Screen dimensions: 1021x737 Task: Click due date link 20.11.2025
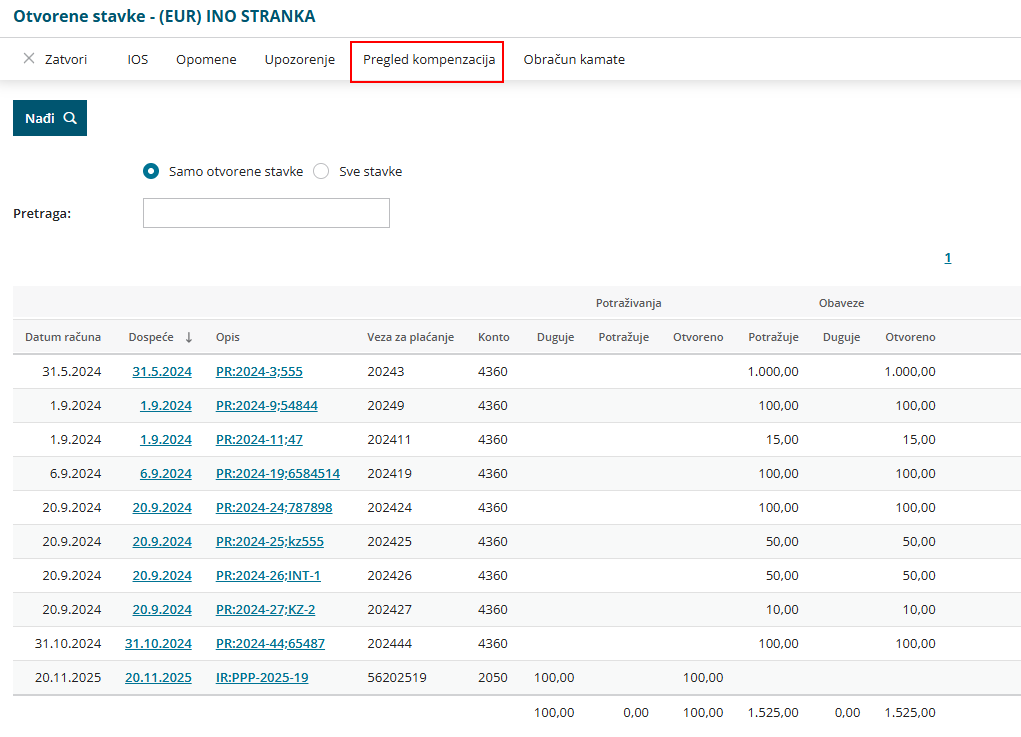coord(158,677)
